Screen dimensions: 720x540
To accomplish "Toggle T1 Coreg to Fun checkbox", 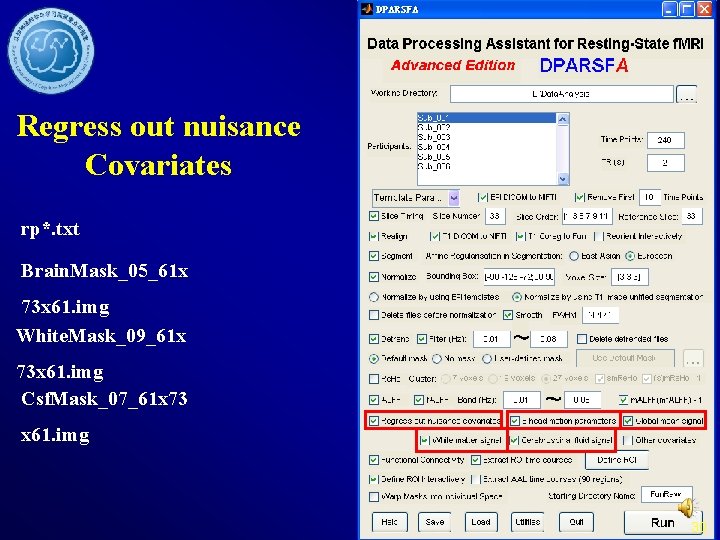I will click(x=520, y=236).
